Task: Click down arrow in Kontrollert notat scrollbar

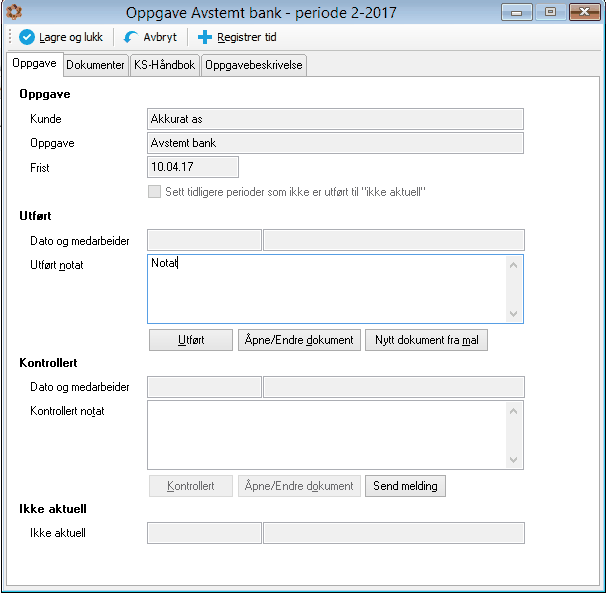Action: pos(514,460)
